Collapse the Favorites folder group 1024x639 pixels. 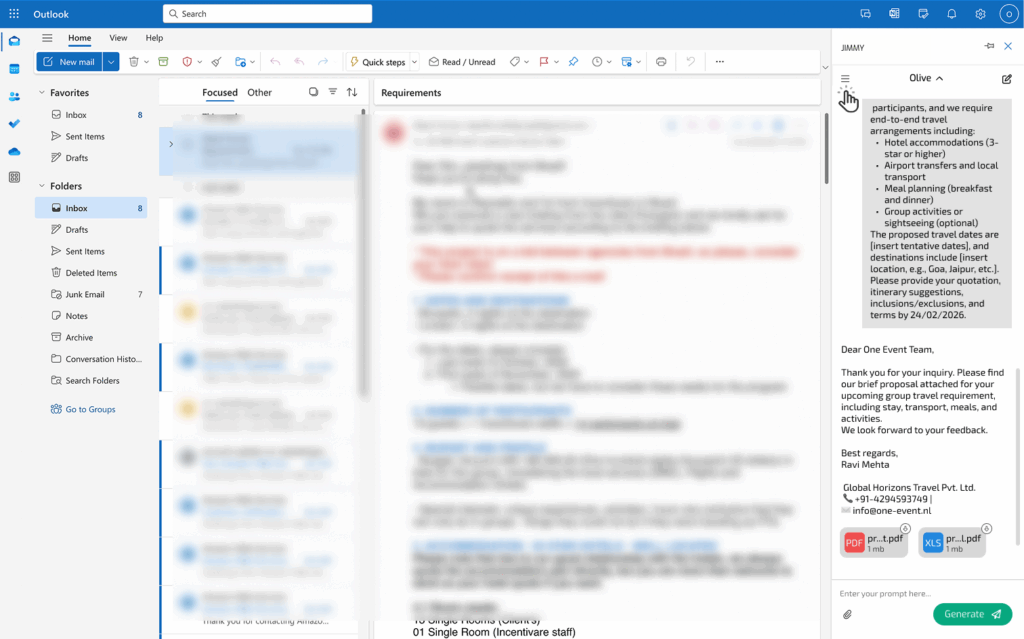tap(42, 93)
